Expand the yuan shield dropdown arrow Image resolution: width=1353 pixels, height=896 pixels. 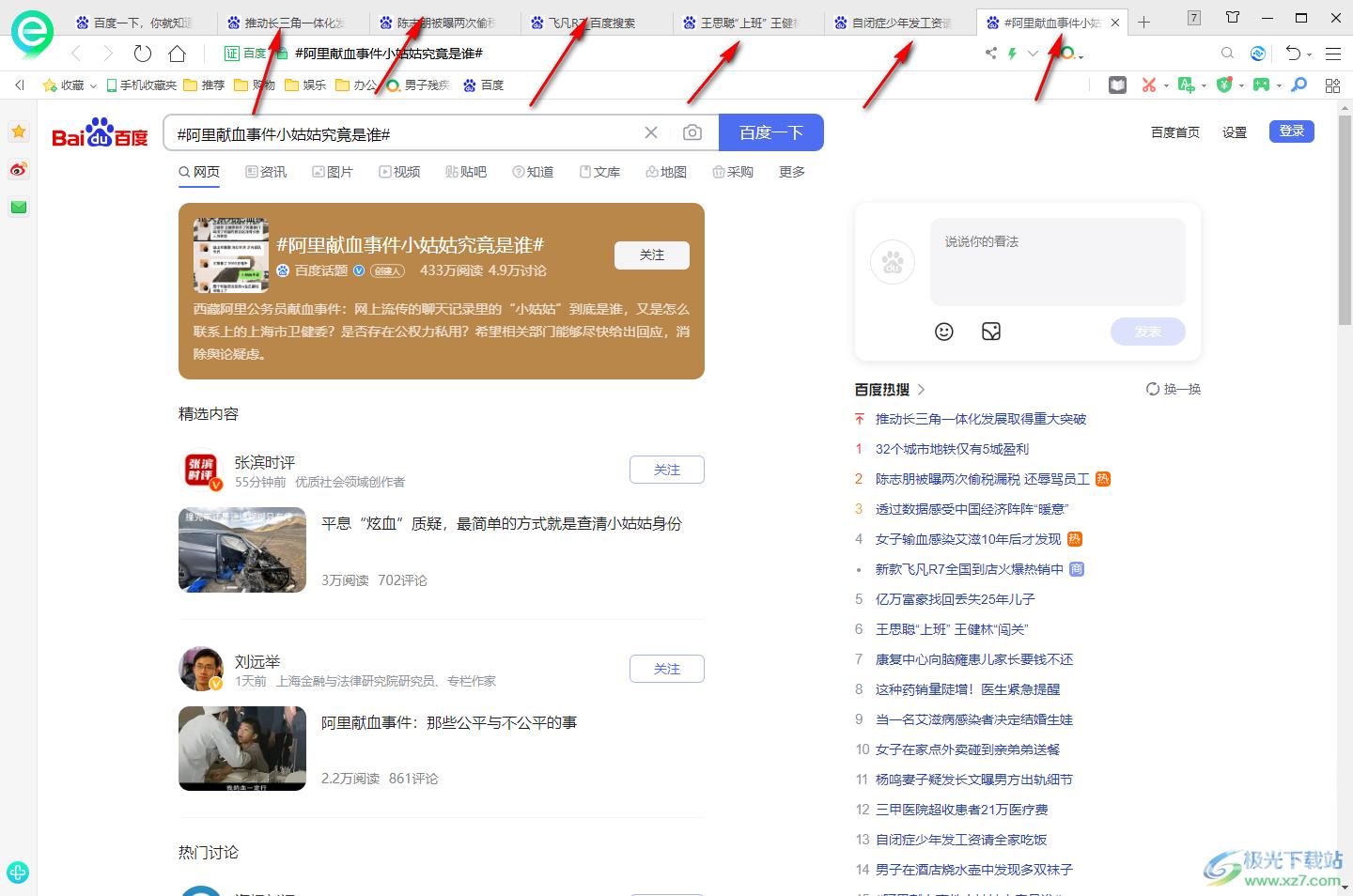[x=1241, y=85]
